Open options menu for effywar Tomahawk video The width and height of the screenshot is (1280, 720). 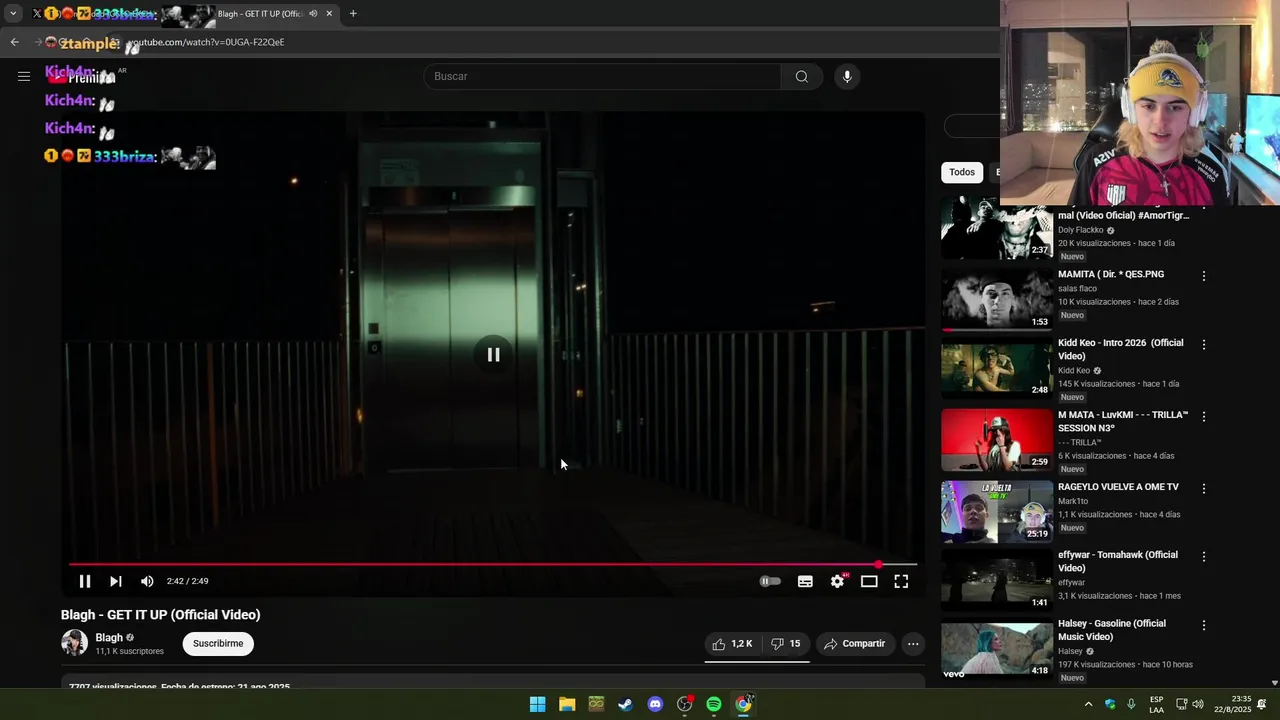[1204, 557]
